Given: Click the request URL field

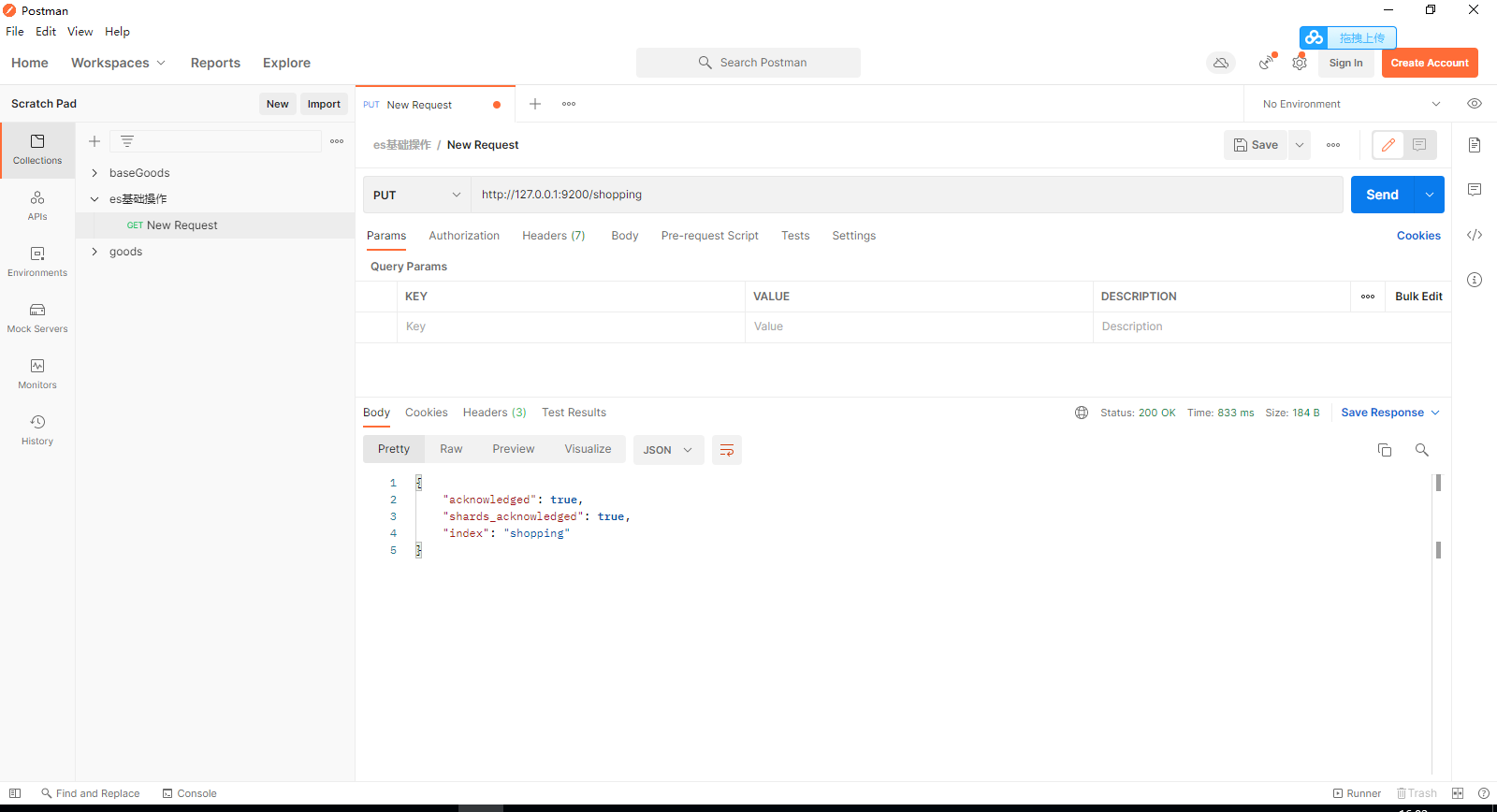Looking at the screenshot, I should [907, 195].
